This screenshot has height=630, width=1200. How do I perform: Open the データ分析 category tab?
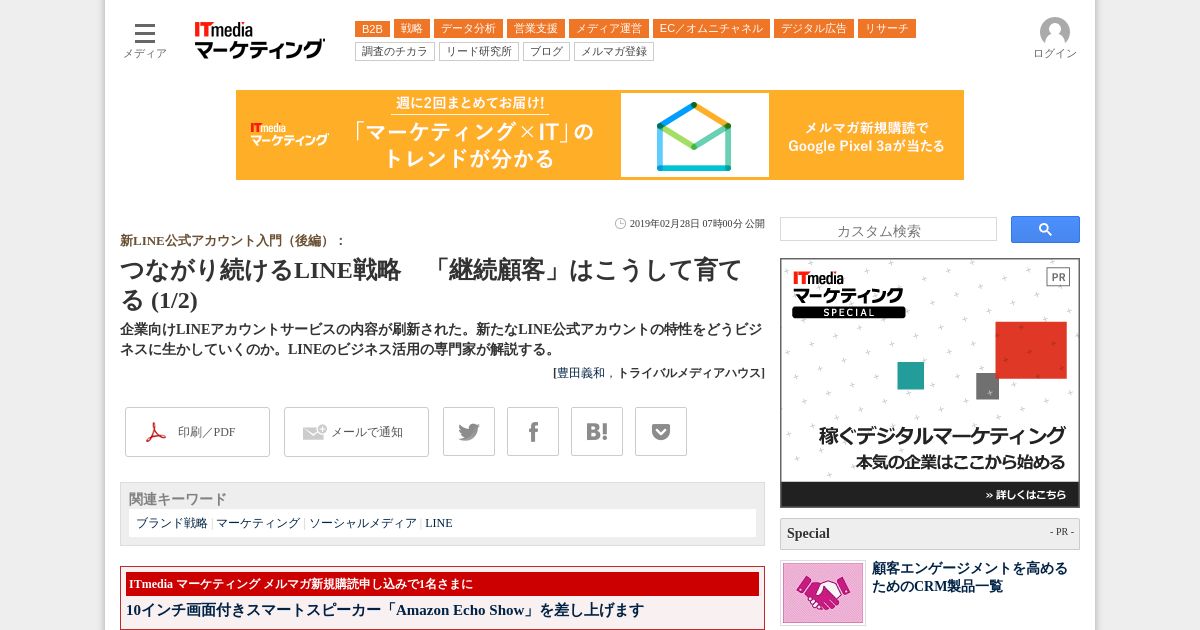point(468,29)
